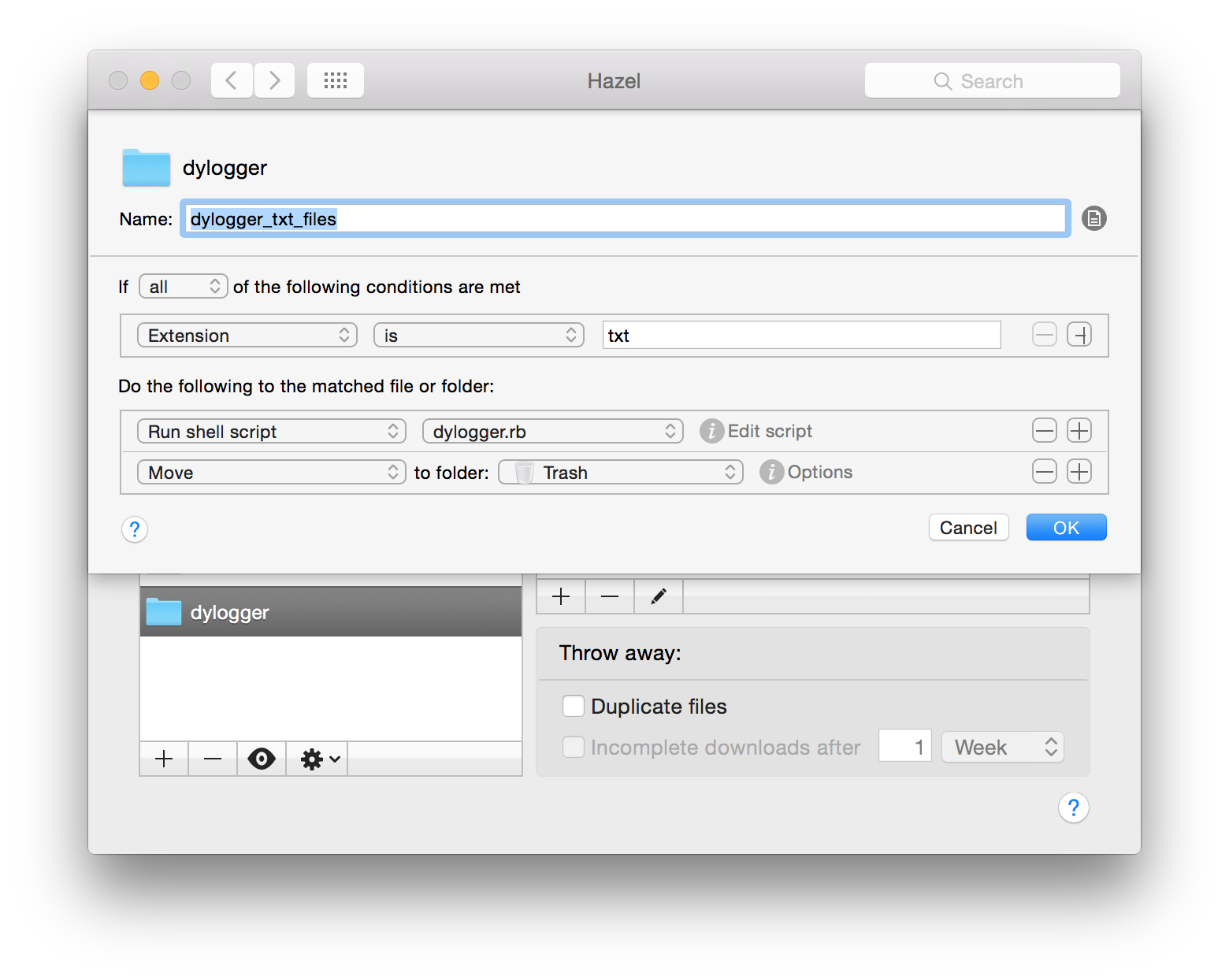Click the txt extension value field

pyautogui.click(x=801, y=335)
